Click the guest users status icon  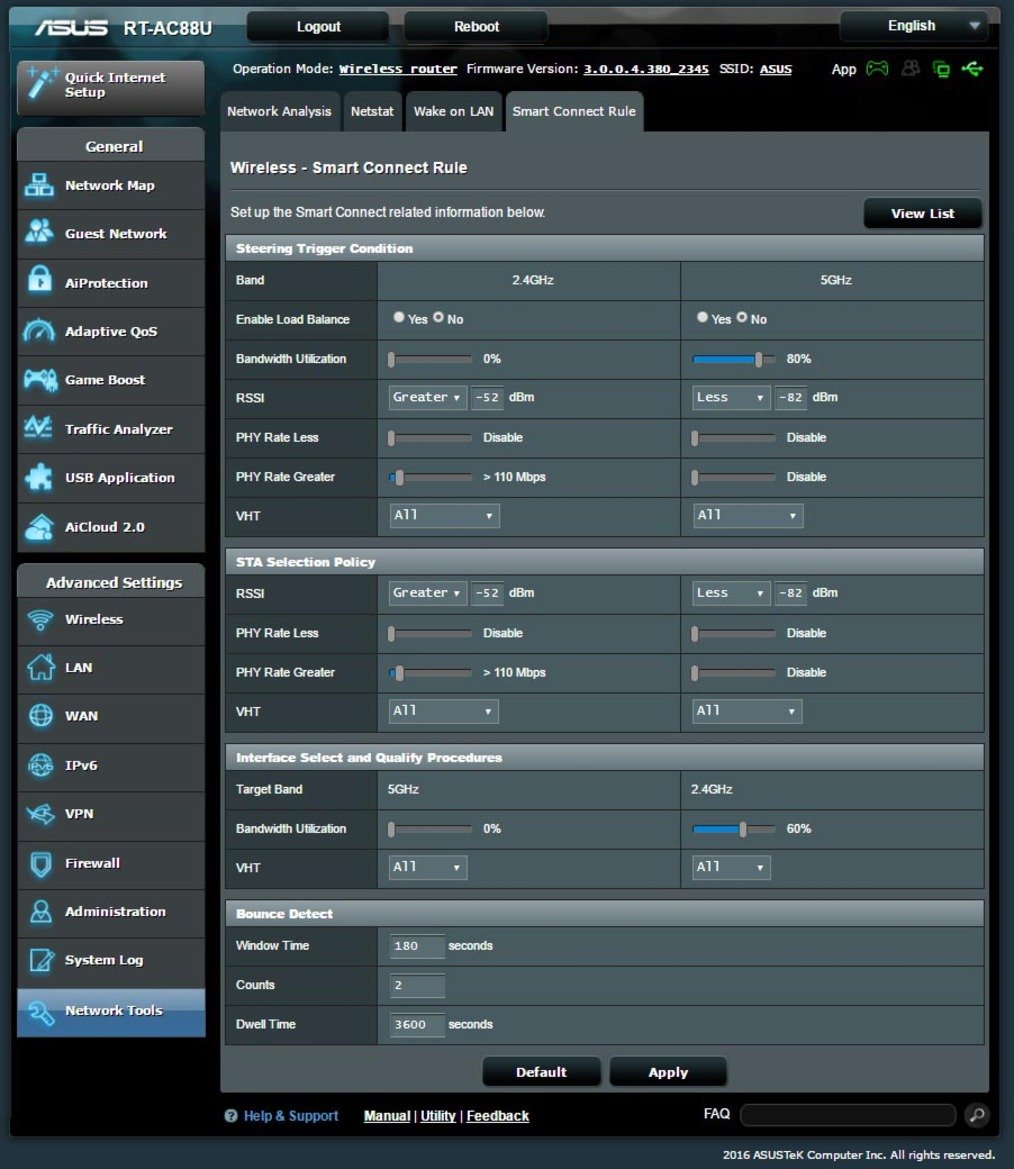(x=910, y=69)
